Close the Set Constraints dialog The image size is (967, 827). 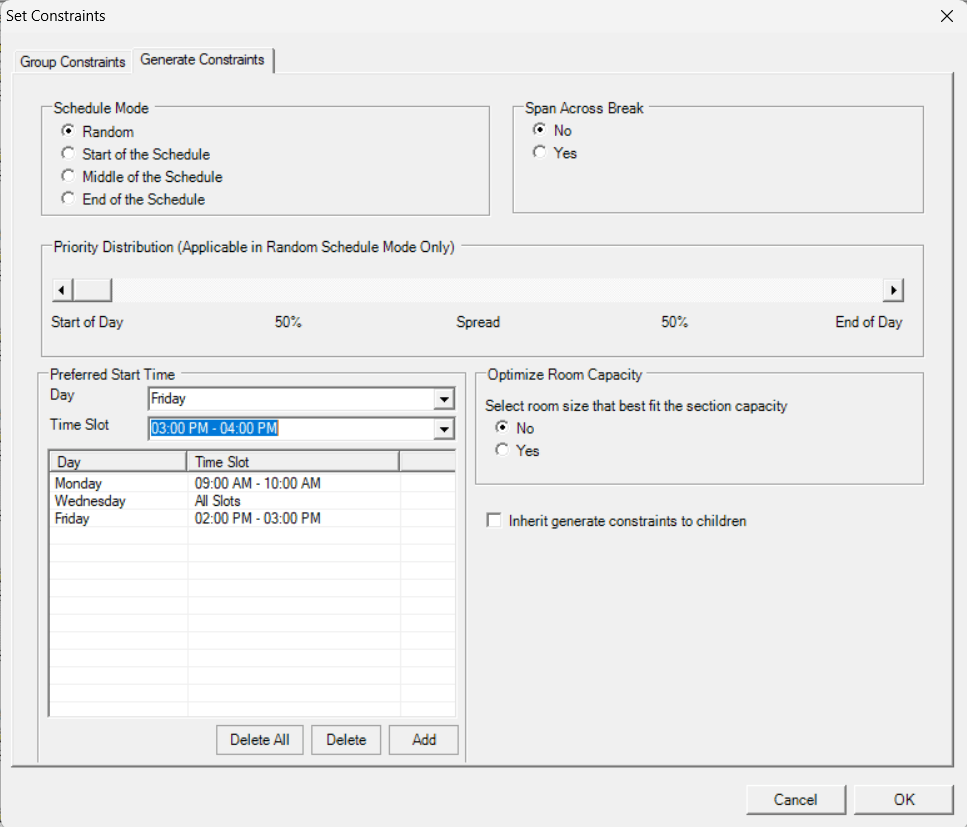point(947,16)
